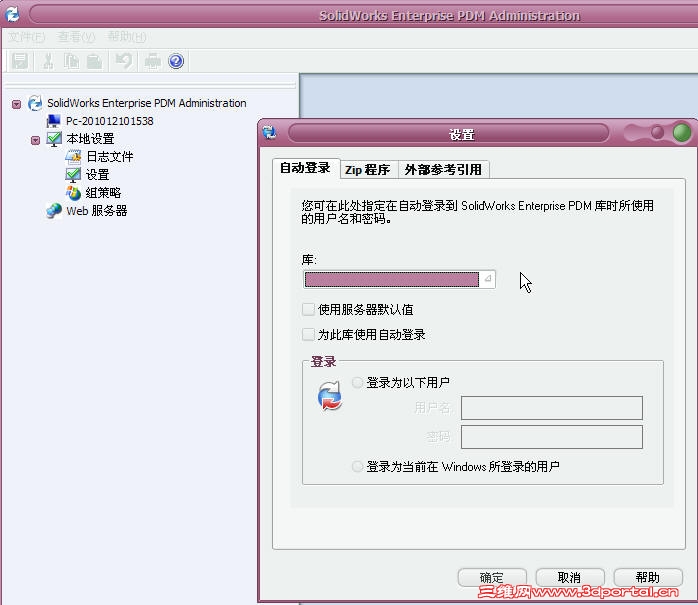698x605 pixels.
Task: Open the 库 vault dropdown
Action: 488,279
